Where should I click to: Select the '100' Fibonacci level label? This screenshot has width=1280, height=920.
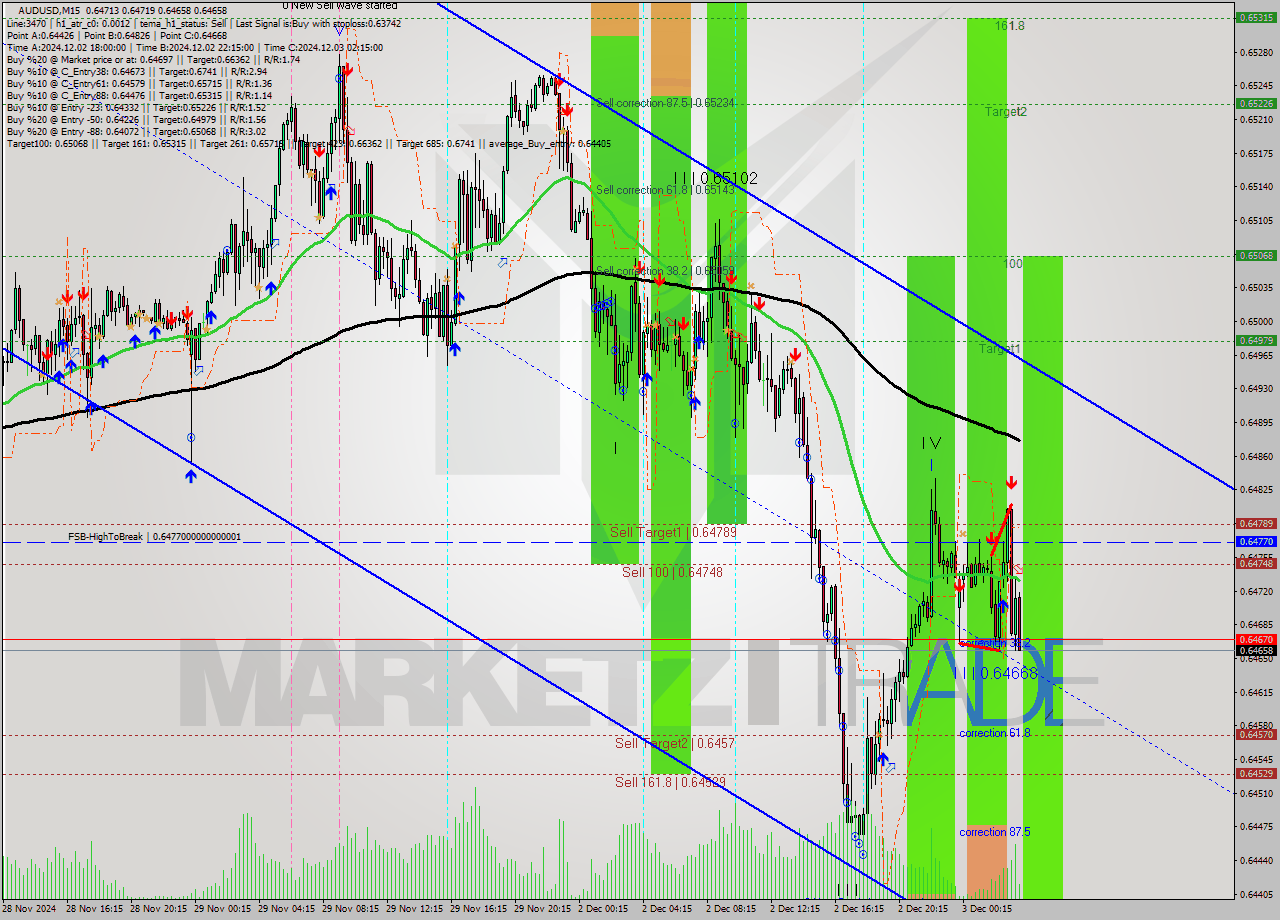coord(1014,263)
